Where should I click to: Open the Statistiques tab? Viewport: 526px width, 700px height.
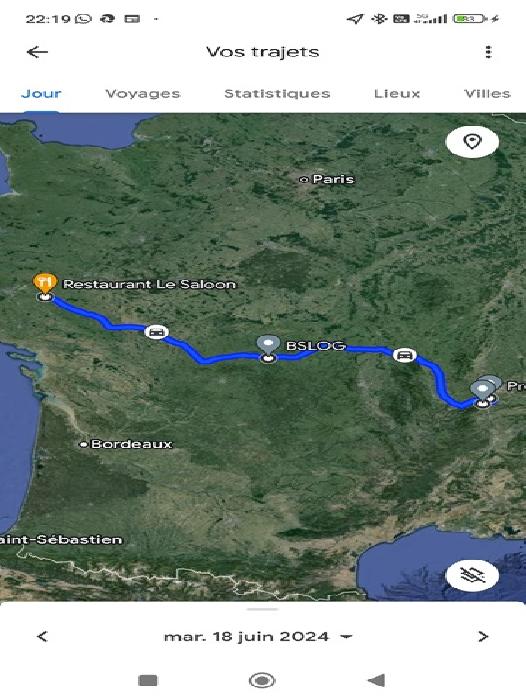[x=277, y=94]
